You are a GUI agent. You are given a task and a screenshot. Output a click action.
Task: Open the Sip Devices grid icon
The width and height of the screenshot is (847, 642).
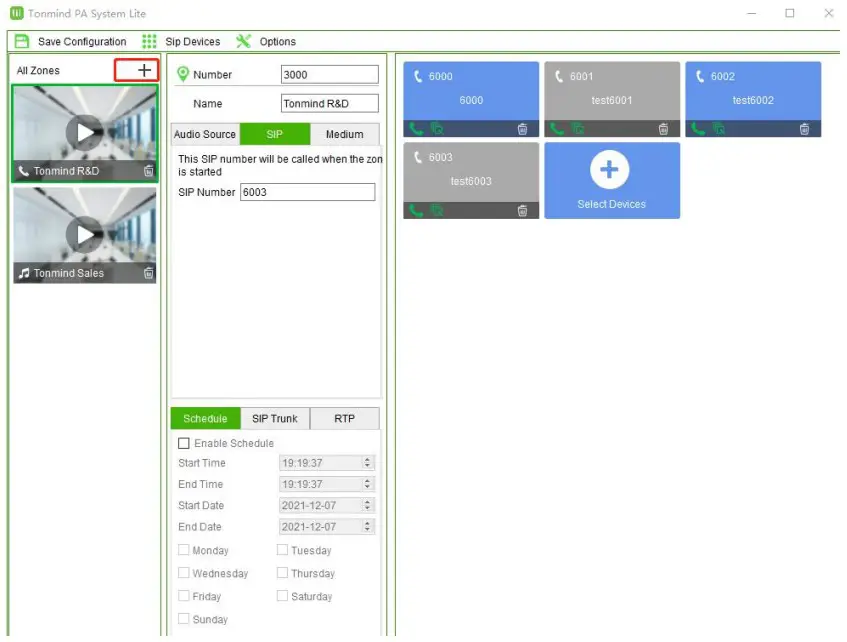tap(149, 42)
